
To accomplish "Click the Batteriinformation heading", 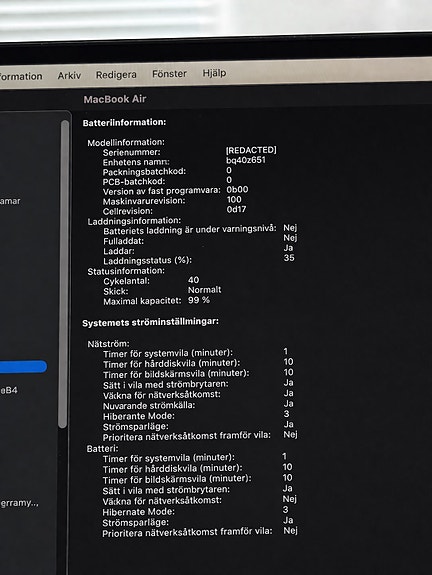I will pyautogui.click(x=124, y=122).
